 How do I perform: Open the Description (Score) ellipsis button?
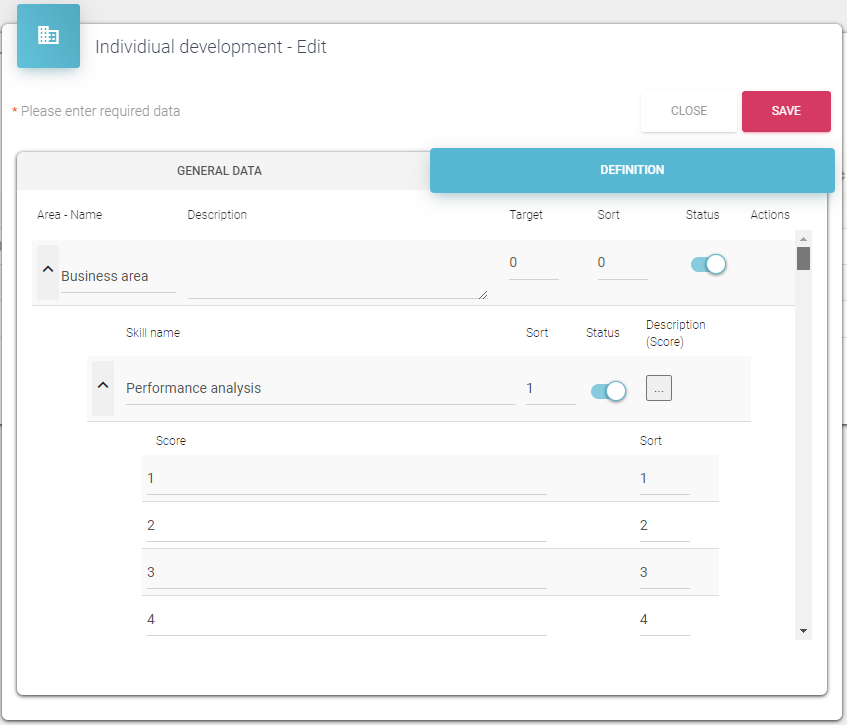[x=658, y=388]
